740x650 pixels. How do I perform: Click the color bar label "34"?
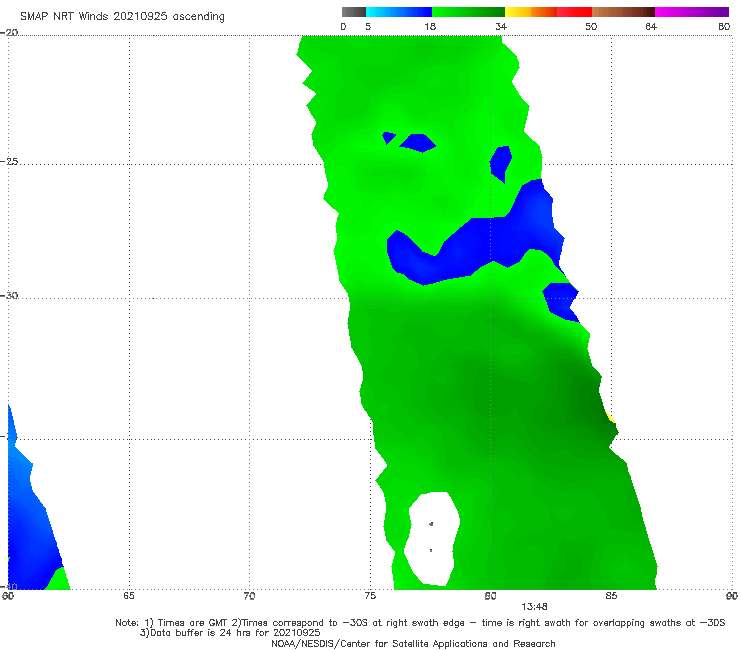click(501, 27)
